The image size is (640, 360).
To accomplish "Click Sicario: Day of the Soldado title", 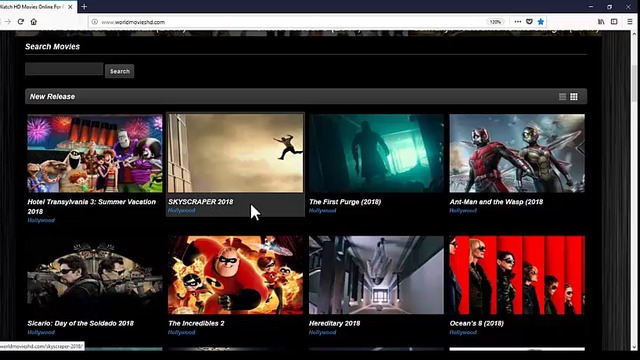I will [80, 323].
